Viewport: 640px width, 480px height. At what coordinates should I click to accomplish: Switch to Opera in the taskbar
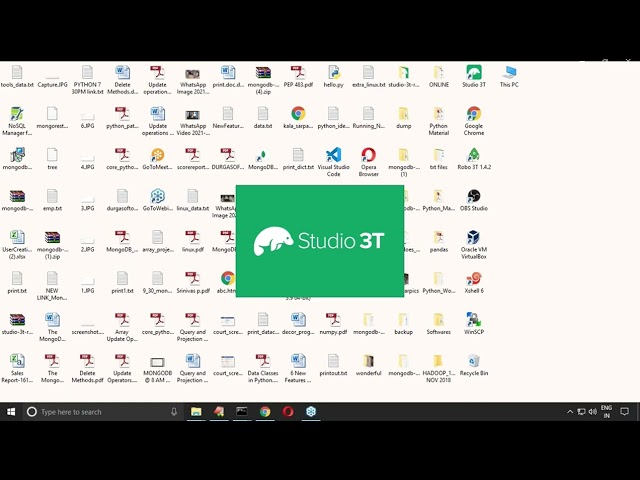pyautogui.click(x=288, y=412)
